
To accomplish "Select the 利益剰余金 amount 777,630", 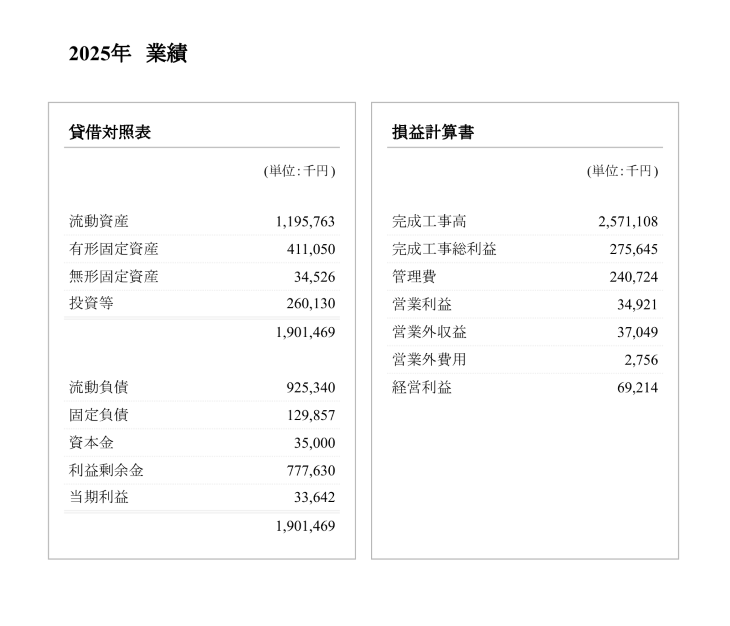I will pos(310,471).
